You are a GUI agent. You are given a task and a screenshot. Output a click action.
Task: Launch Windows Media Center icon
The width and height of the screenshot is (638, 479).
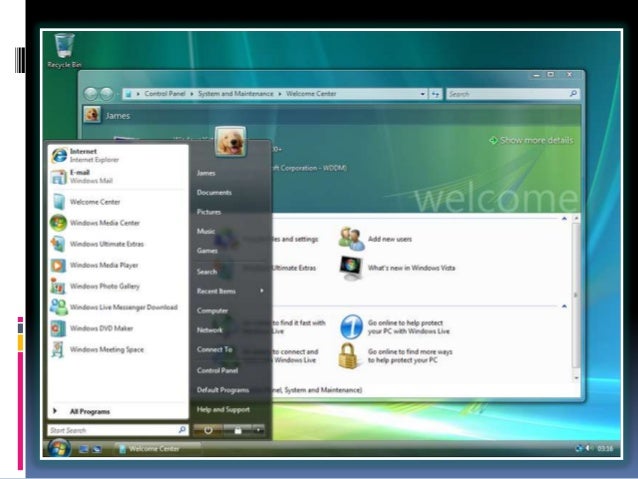coord(59,223)
